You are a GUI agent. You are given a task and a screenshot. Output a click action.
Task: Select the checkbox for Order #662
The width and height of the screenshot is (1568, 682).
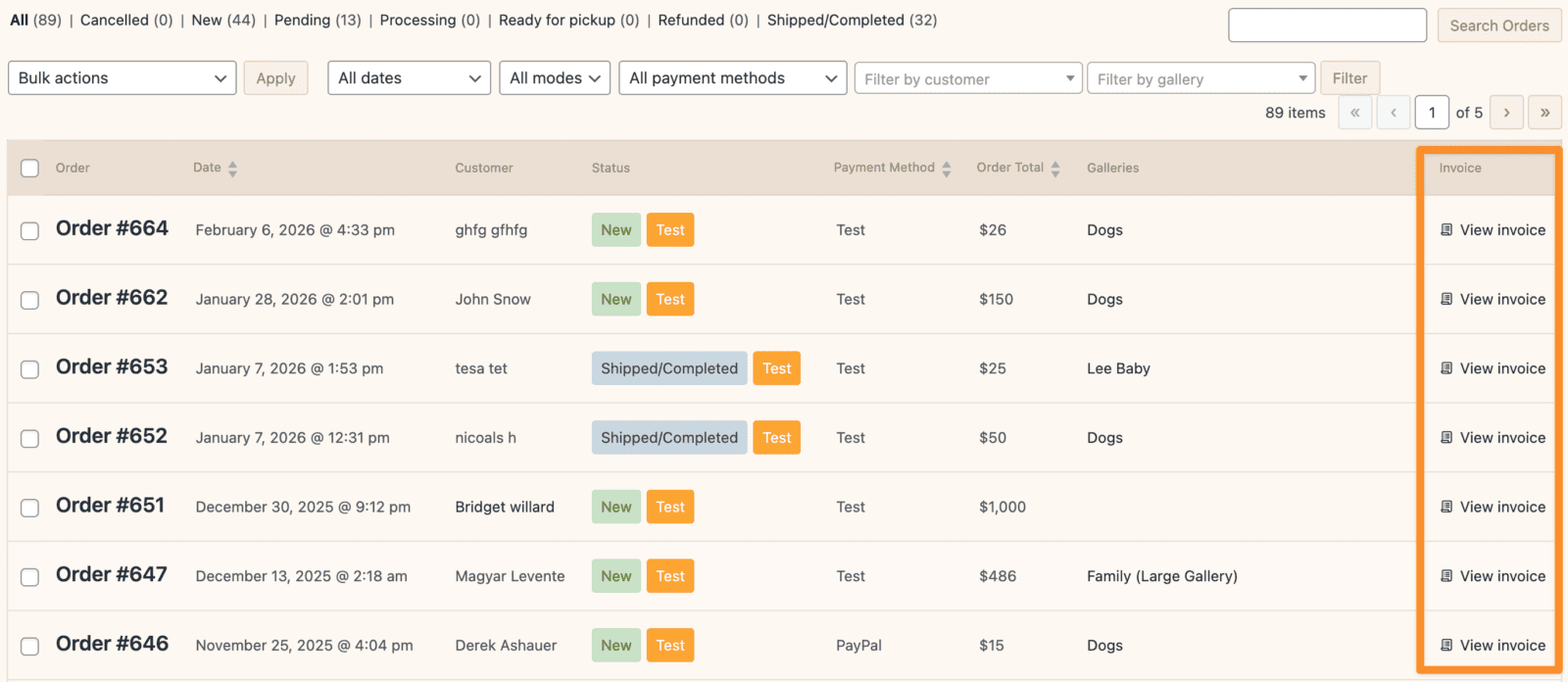(30, 300)
